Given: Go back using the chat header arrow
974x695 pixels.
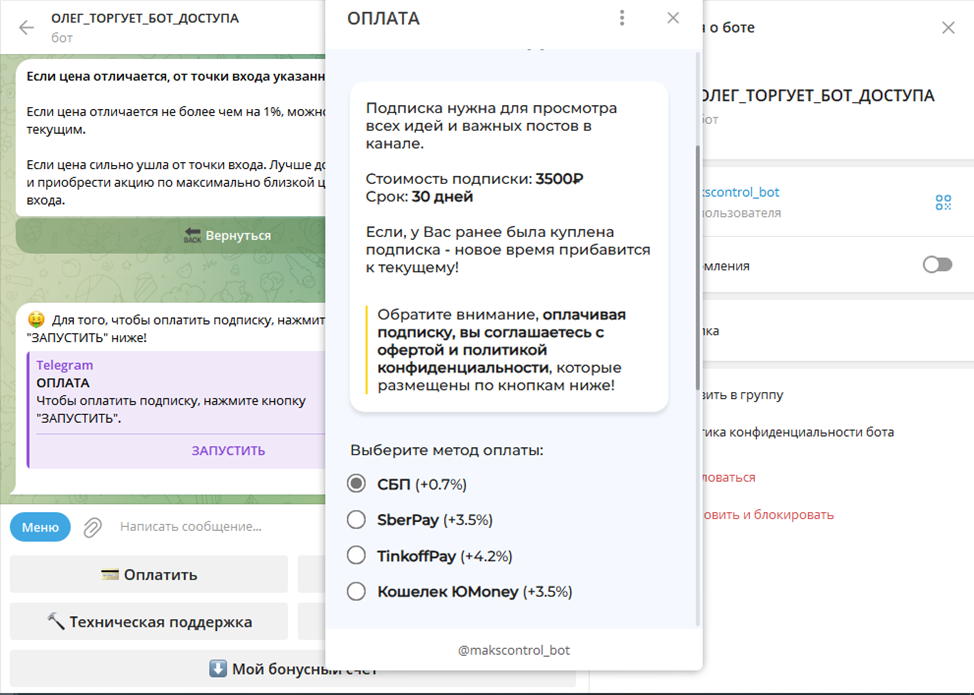Looking at the screenshot, I should tap(26, 27).
